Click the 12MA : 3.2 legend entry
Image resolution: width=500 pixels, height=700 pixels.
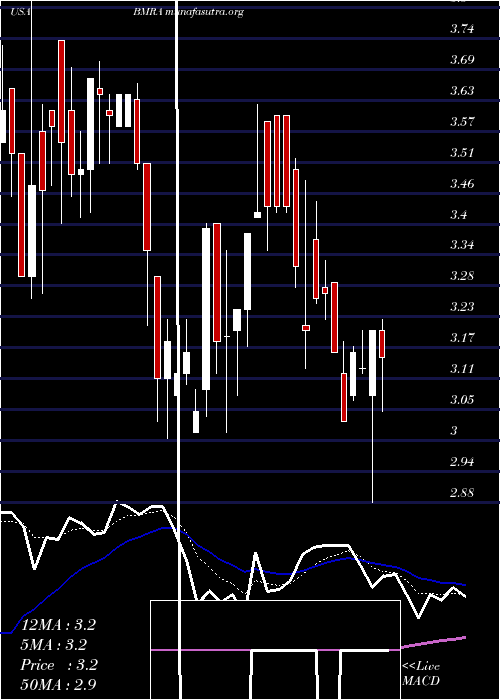[58, 625]
